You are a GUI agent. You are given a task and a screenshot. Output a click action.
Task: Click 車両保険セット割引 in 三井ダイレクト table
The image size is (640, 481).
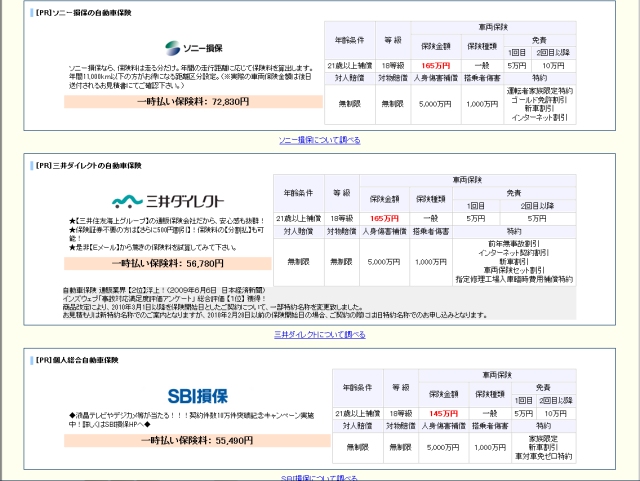pyautogui.click(x=514, y=270)
